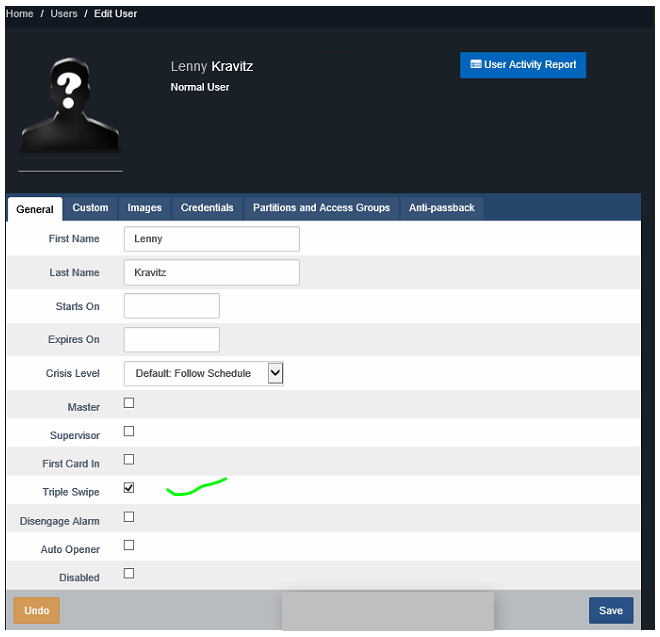660x637 pixels.
Task: Expand the Crisis Level dropdown
Action: (x=204, y=373)
